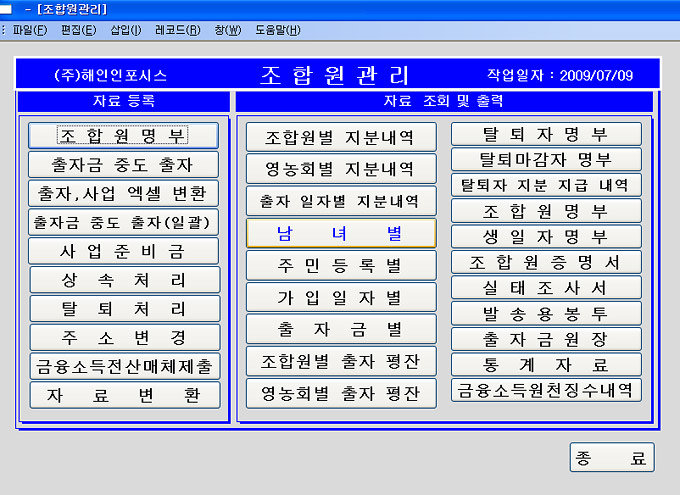Image resolution: width=680 pixels, height=495 pixels.
Task: Click the 작업일자 2009/07/09 text
Action: (x=559, y=75)
